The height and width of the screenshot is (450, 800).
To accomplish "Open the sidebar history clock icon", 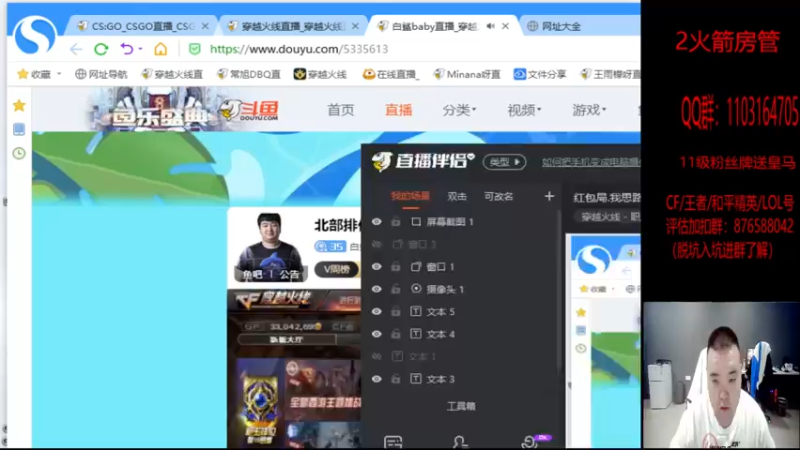I will click(x=19, y=153).
